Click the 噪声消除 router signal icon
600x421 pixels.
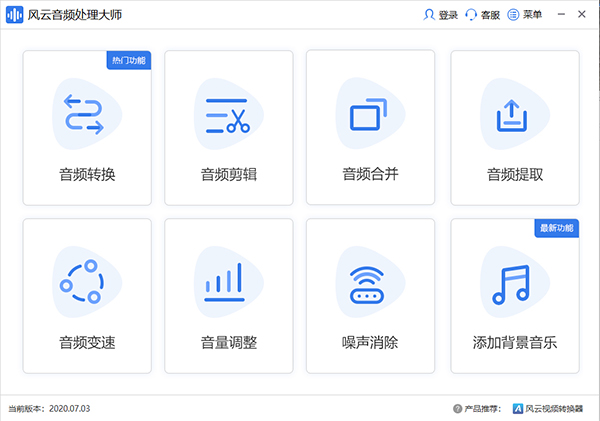coord(371,284)
